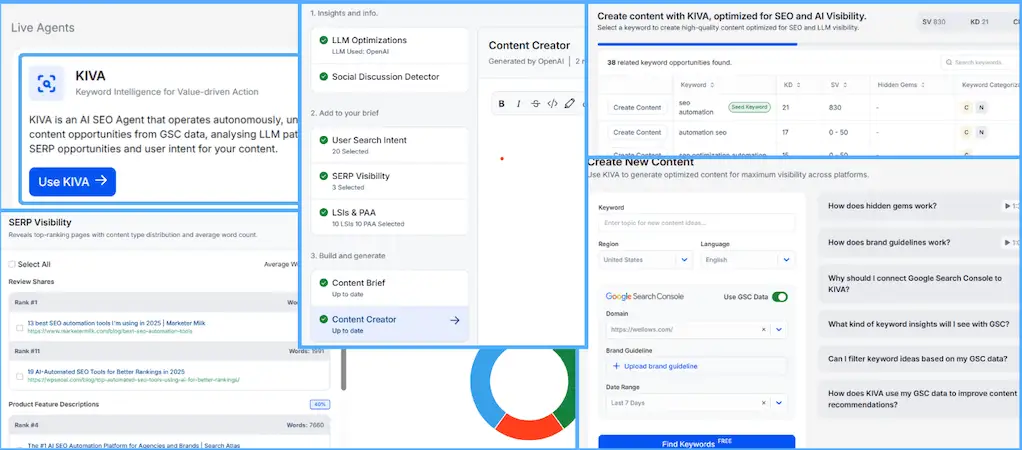
Task: Open the Content Brief step
Action: (x=388, y=288)
